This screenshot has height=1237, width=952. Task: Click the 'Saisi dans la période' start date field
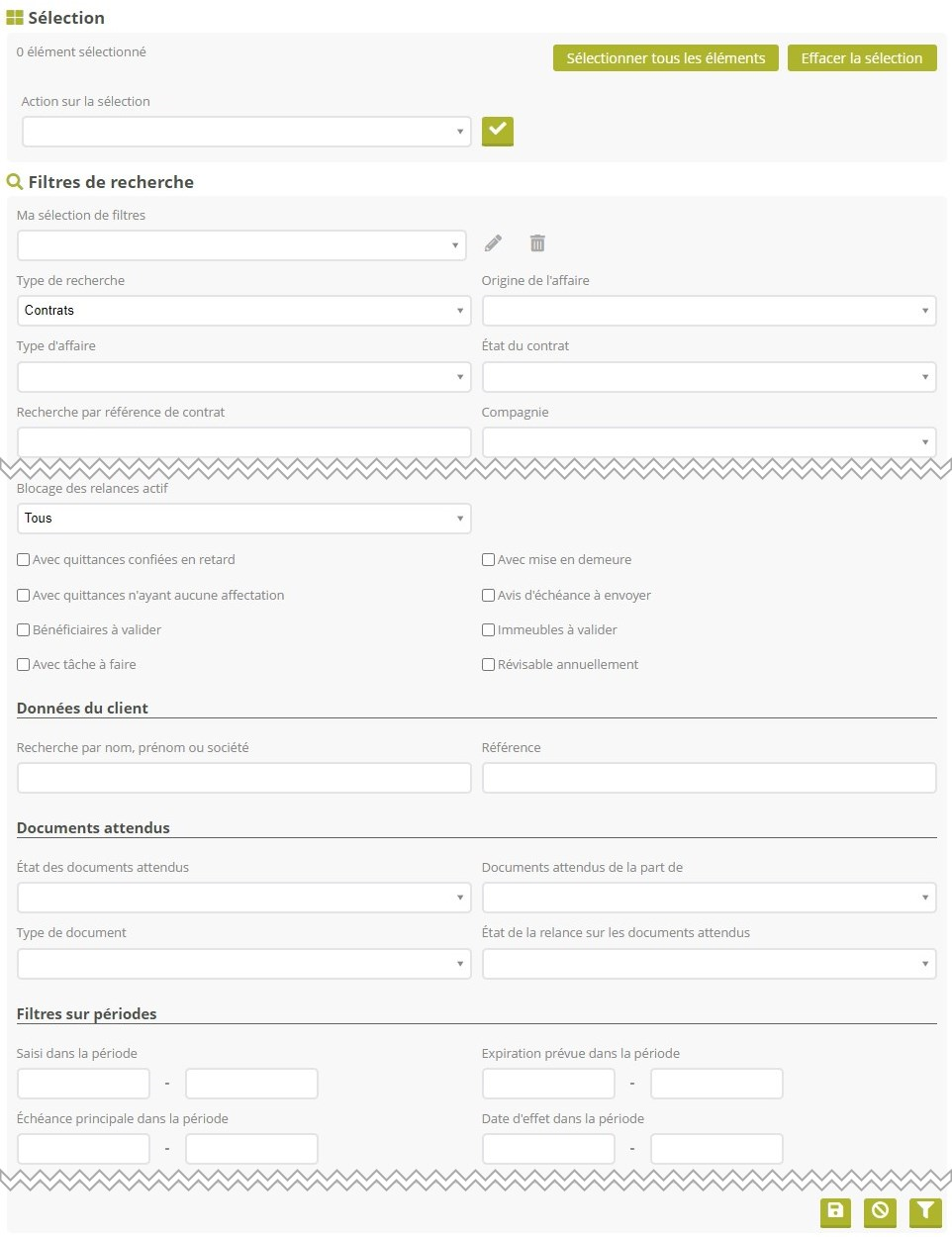click(84, 1084)
